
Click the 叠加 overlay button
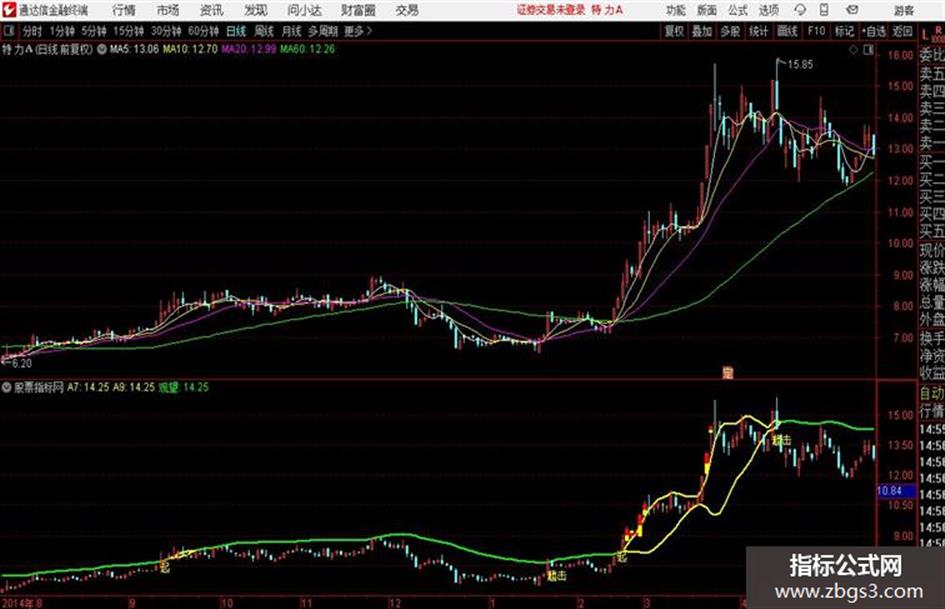click(702, 31)
